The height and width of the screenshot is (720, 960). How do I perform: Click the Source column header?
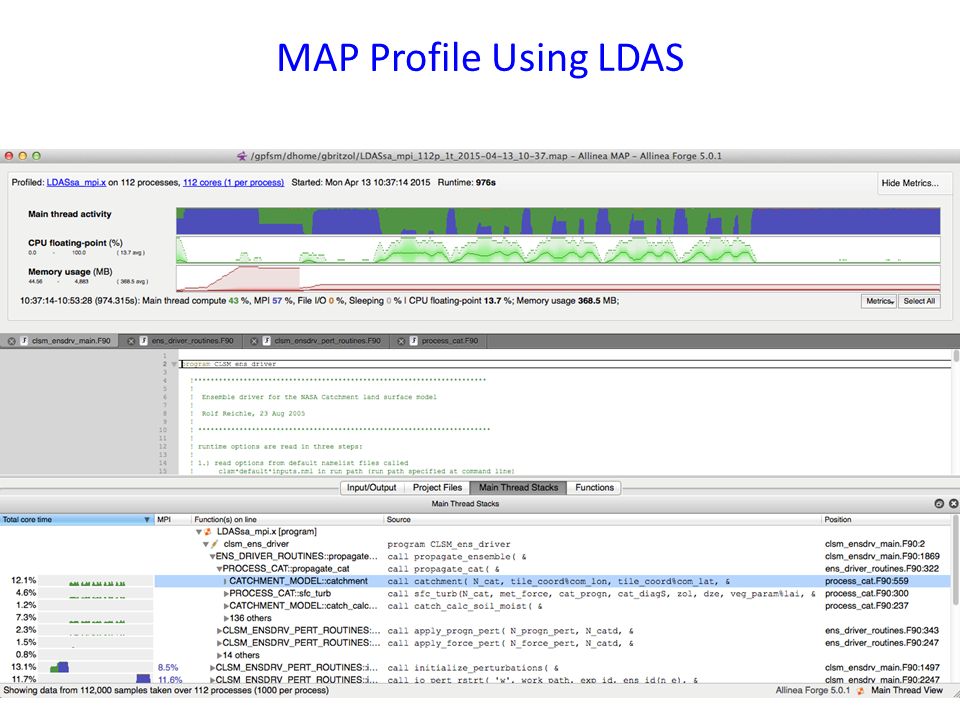(x=602, y=520)
